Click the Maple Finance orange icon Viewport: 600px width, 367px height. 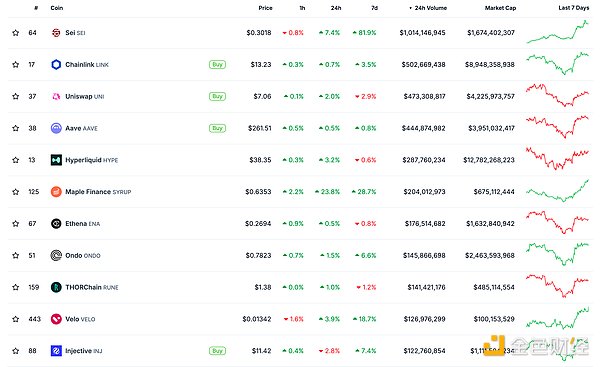[56, 192]
